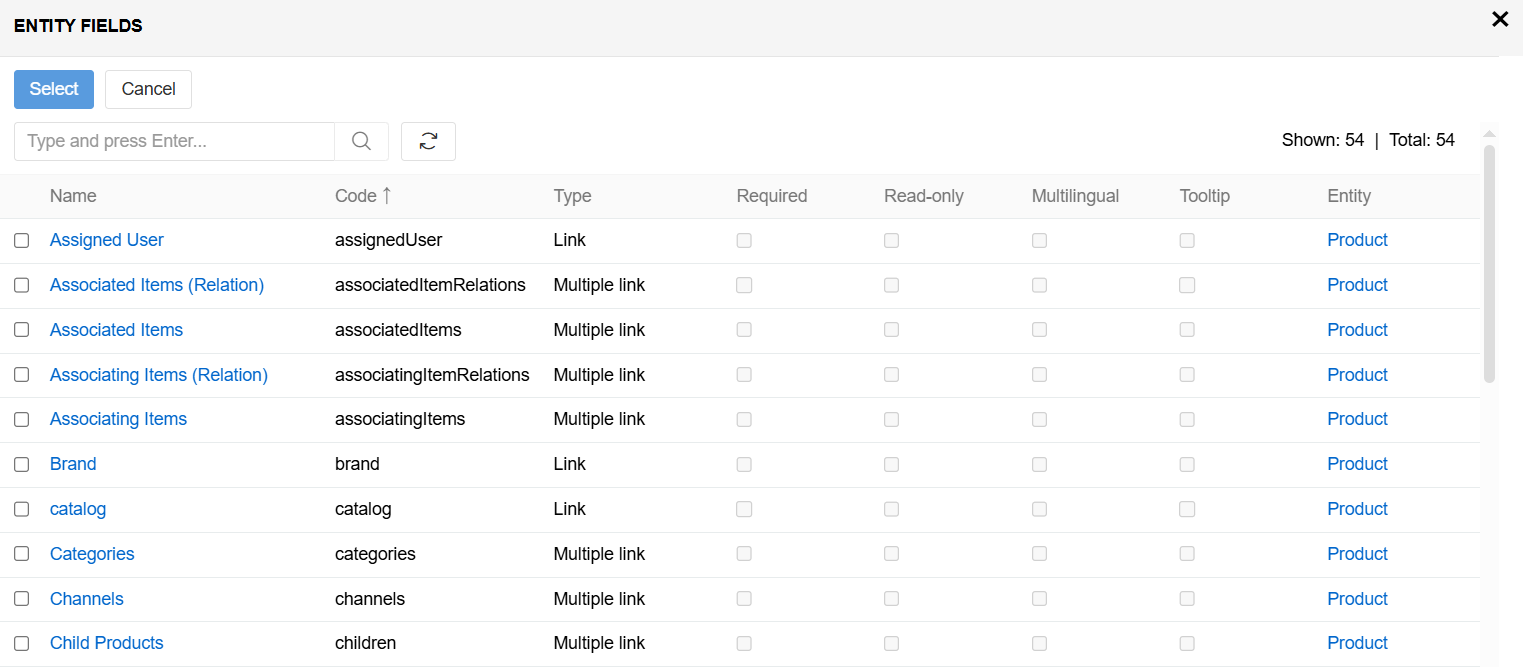Sort by the Name column header
Screen dimensions: 1523x667
[73, 196]
